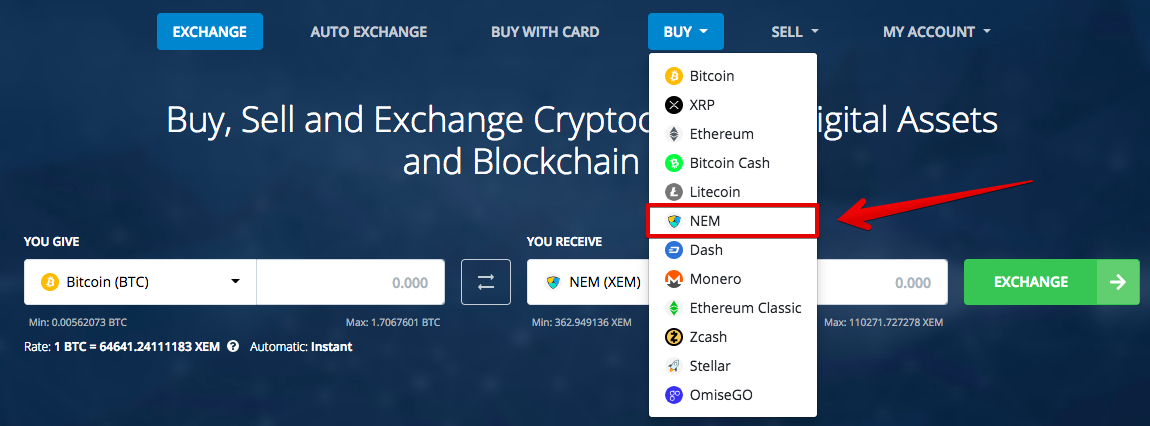Click the XRP logo icon in dropdown

673,105
